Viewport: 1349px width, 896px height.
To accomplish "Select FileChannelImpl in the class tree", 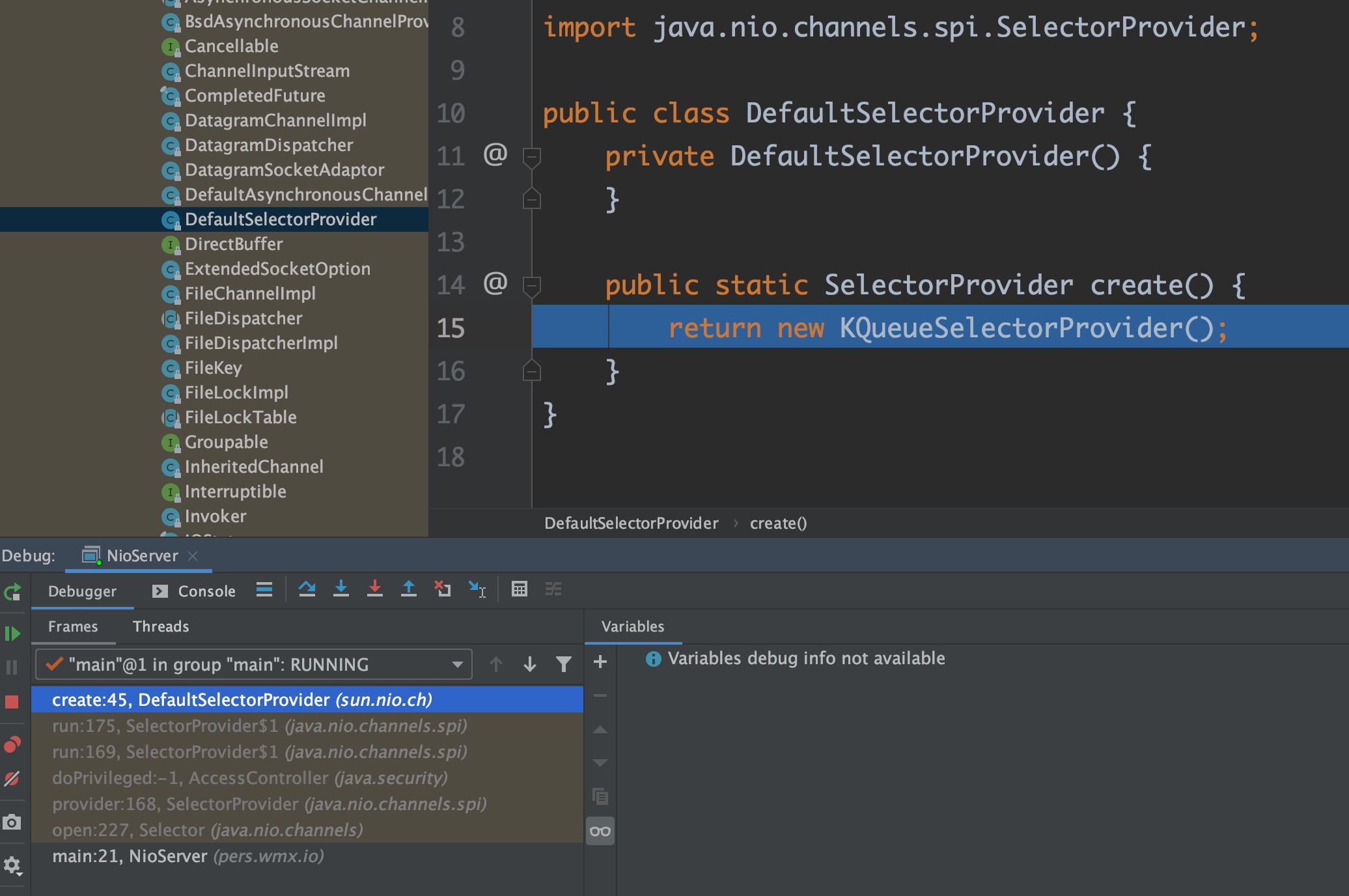I will click(x=250, y=294).
